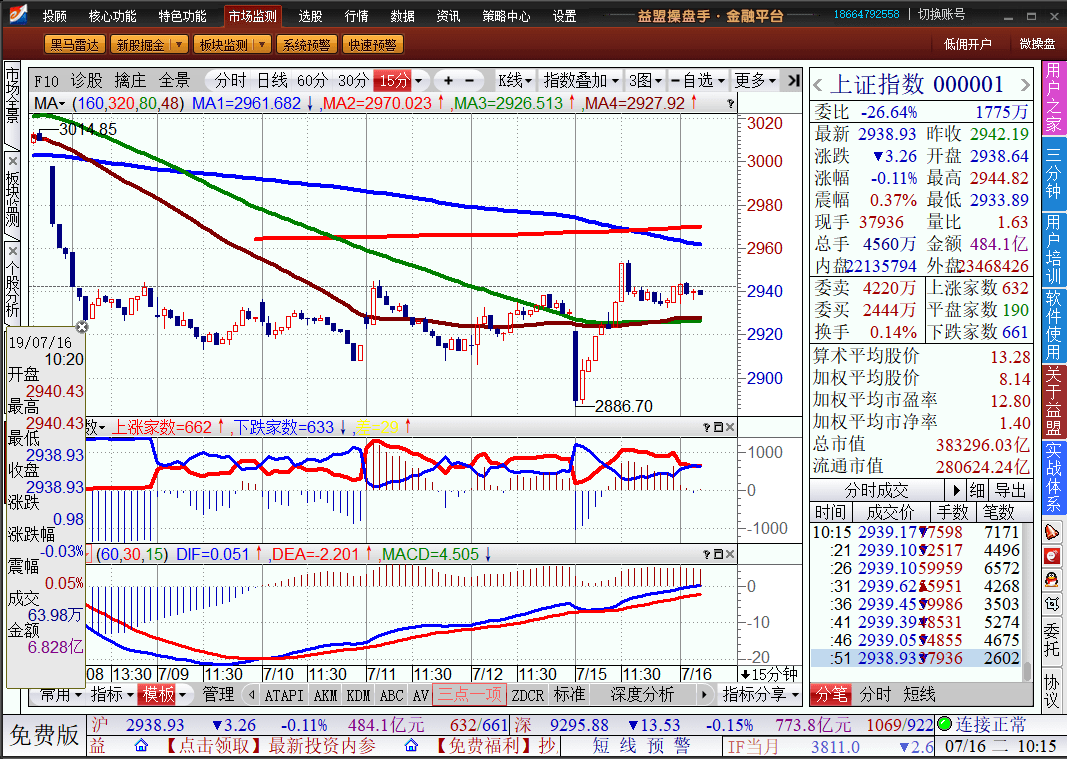Image resolution: width=1067 pixels, height=759 pixels.
Task: Click the 导出 export button
Action: 1011,490
